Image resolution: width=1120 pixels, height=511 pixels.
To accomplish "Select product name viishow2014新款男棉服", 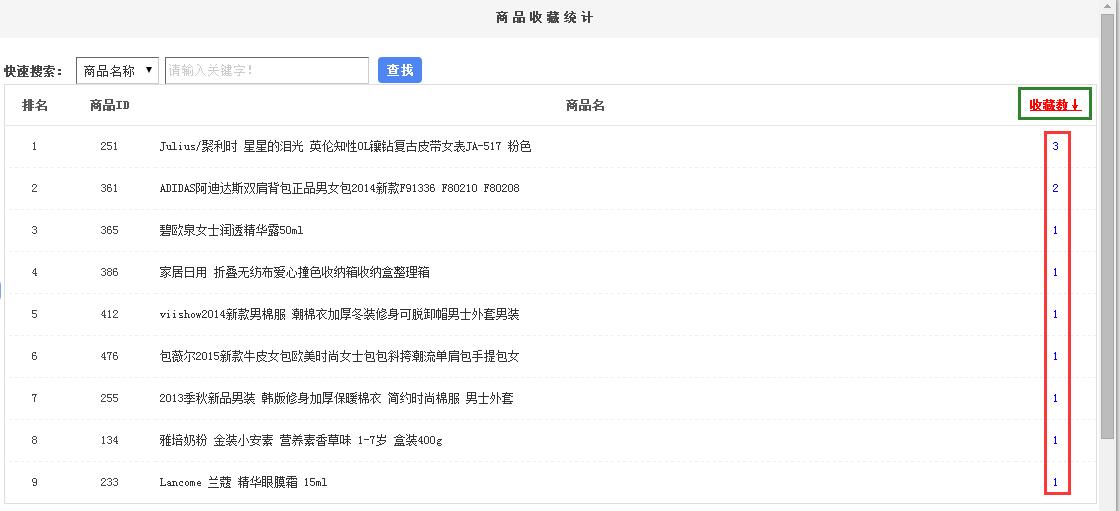I will tap(339, 314).
